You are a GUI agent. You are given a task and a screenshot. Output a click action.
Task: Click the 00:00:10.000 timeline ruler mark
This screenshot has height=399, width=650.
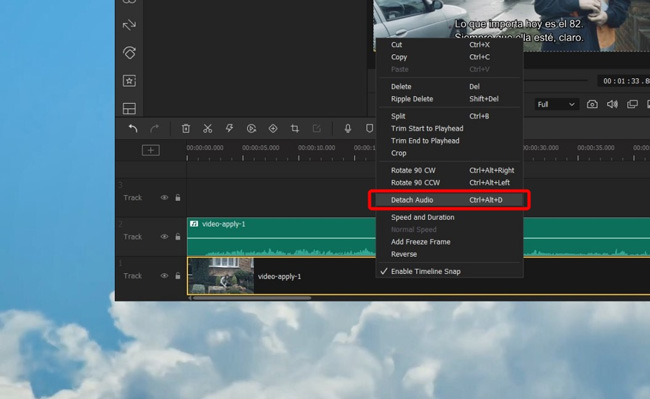pos(316,148)
